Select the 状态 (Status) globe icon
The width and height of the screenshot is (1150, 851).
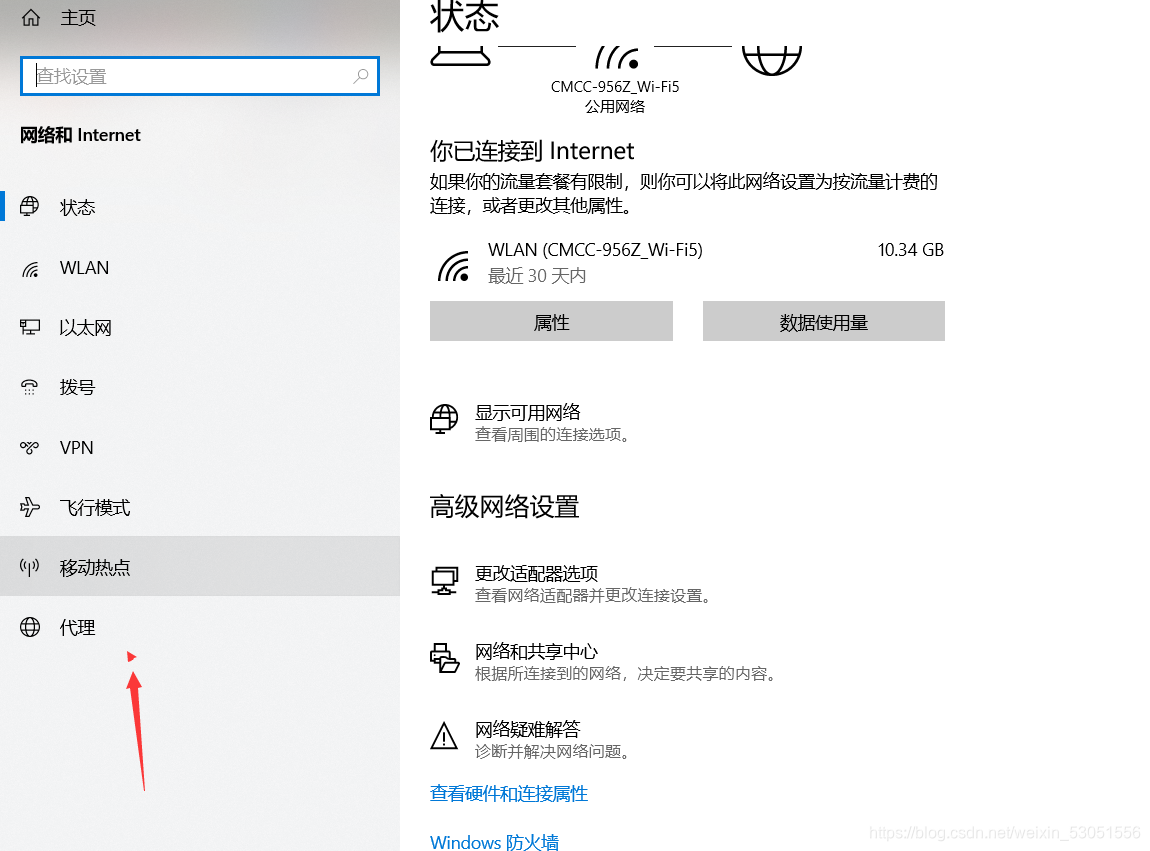coord(30,206)
